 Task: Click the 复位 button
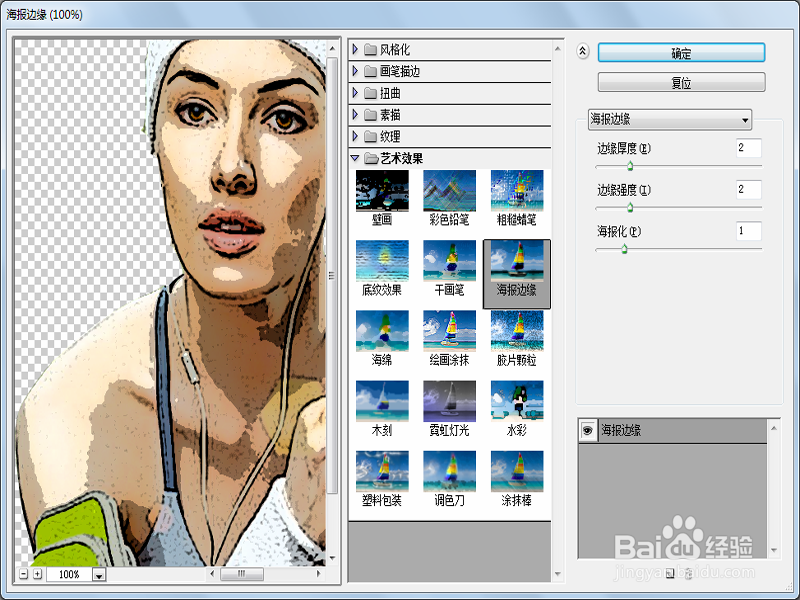(x=681, y=82)
